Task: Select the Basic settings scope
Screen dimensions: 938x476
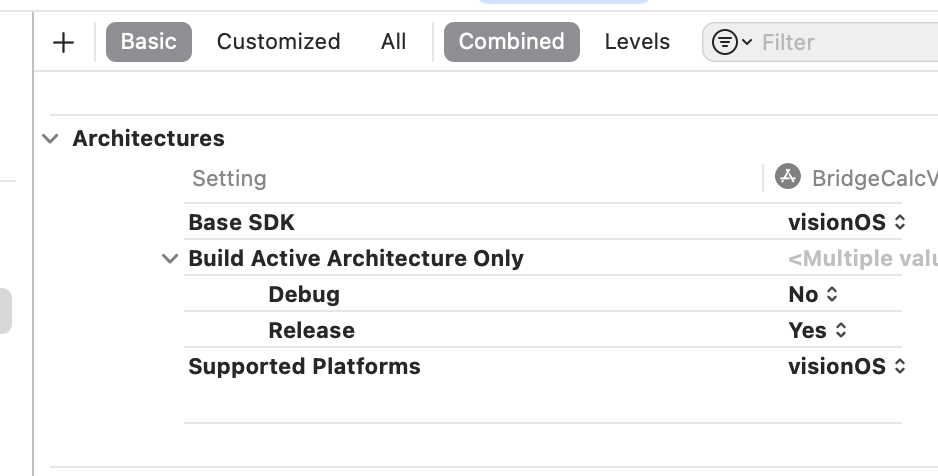Action: click(x=148, y=42)
